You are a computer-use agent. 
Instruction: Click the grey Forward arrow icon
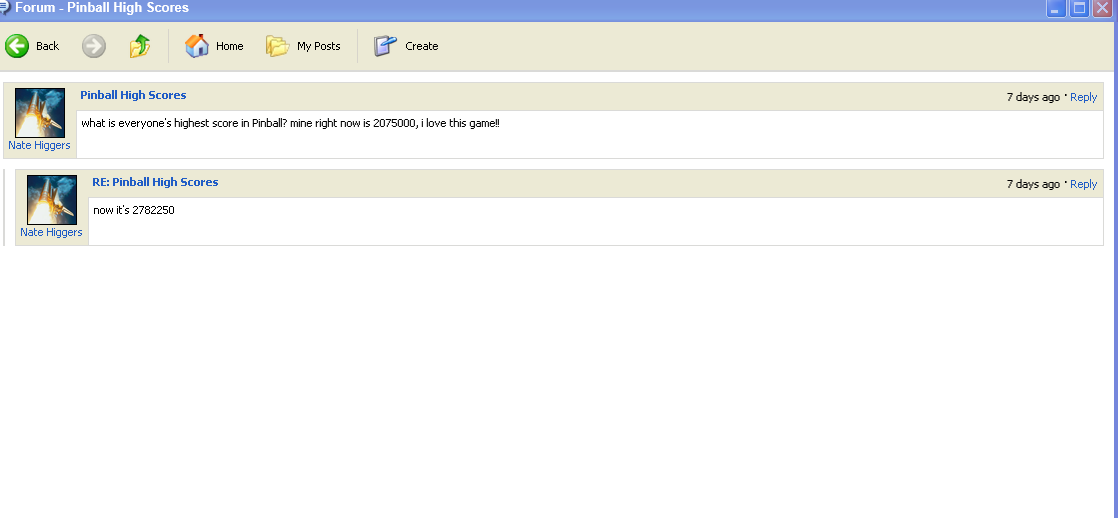tap(93, 46)
